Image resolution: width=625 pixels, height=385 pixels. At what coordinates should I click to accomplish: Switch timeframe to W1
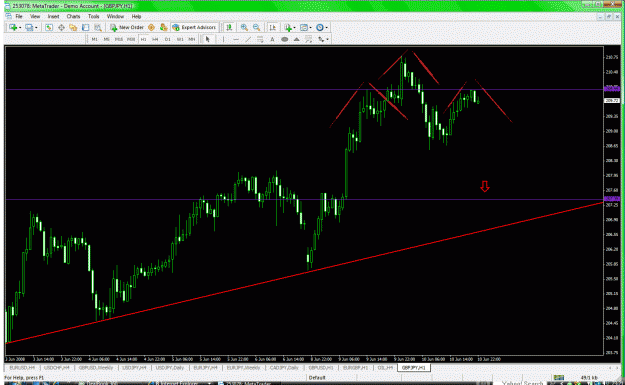[180, 39]
